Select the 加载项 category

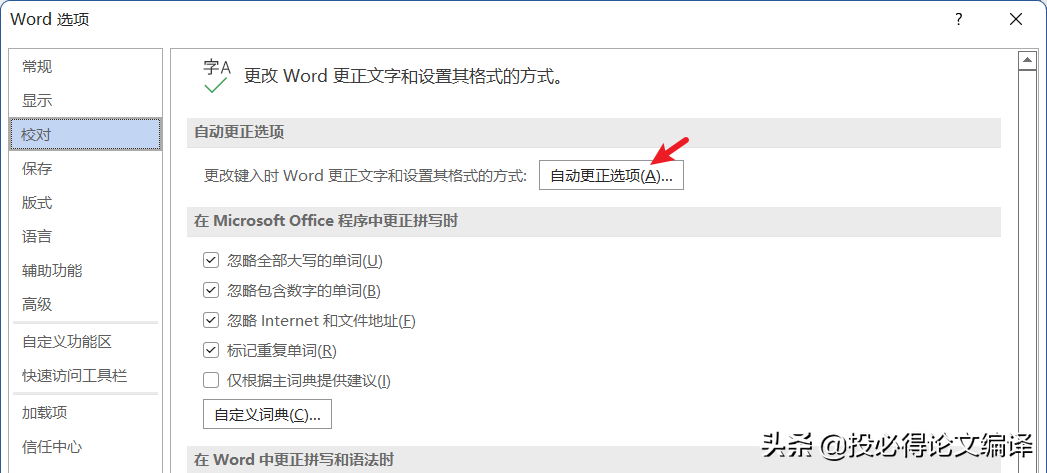point(85,413)
